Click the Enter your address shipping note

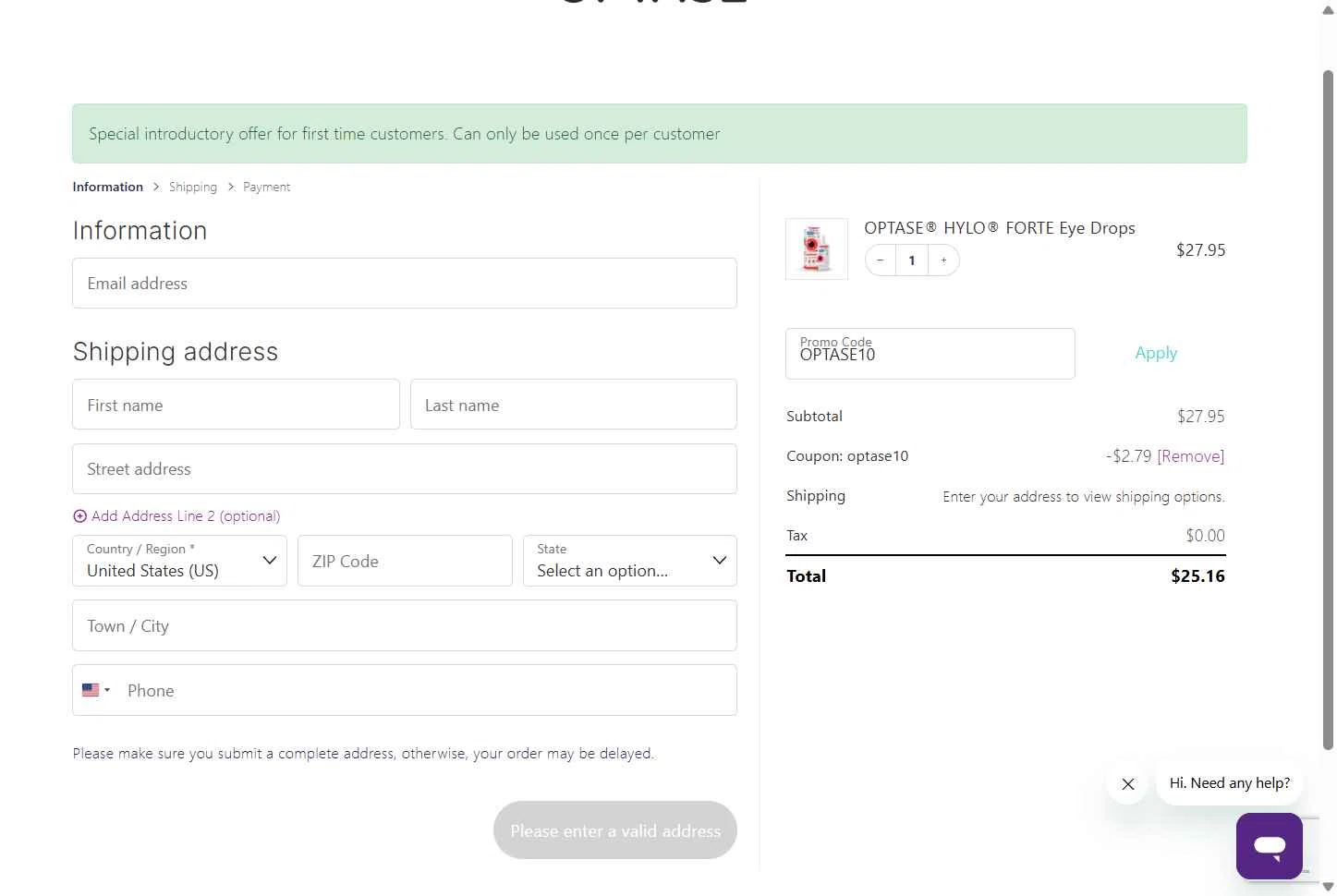tap(1084, 497)
